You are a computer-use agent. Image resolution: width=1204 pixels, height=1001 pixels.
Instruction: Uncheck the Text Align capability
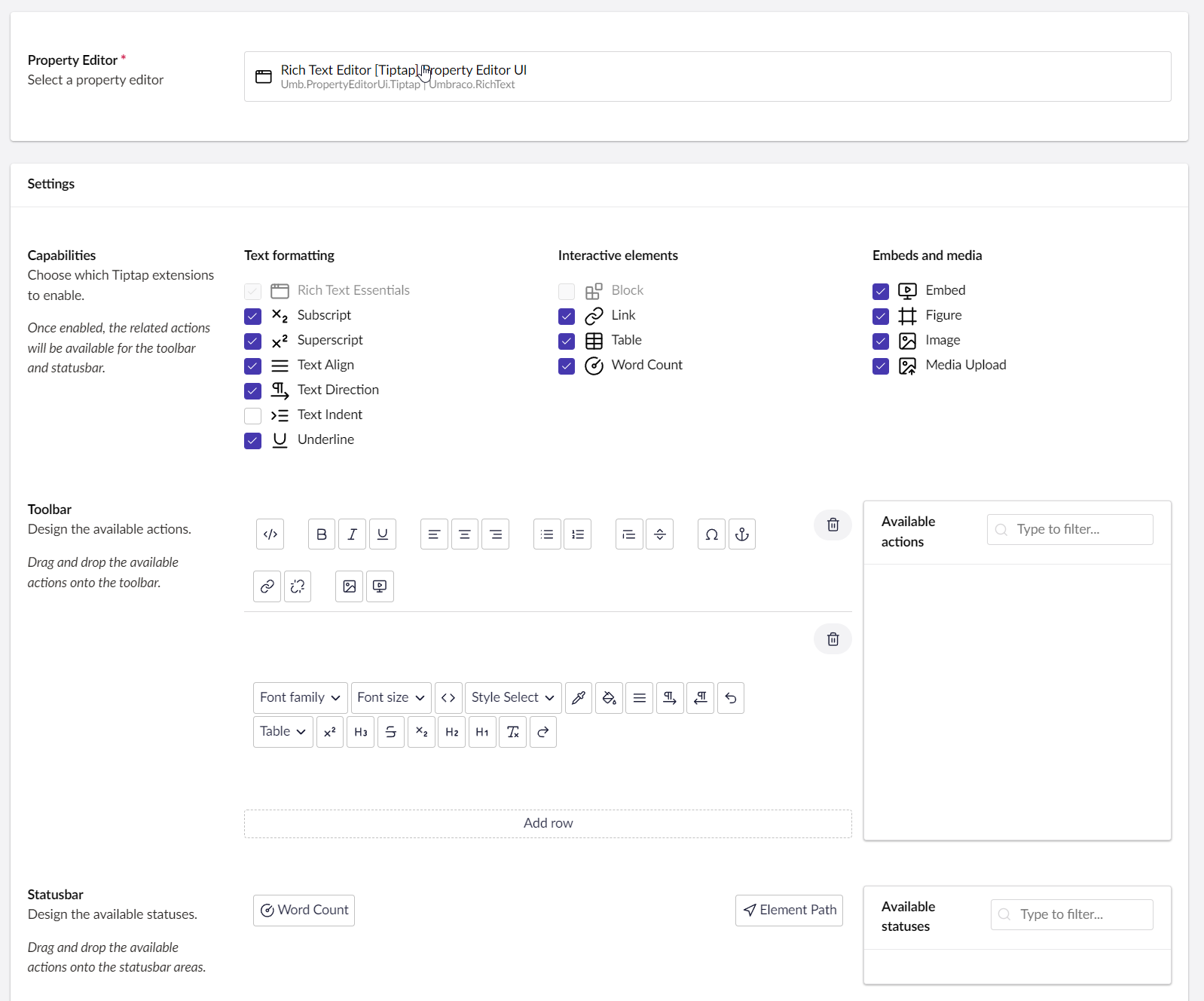point(252,366)
